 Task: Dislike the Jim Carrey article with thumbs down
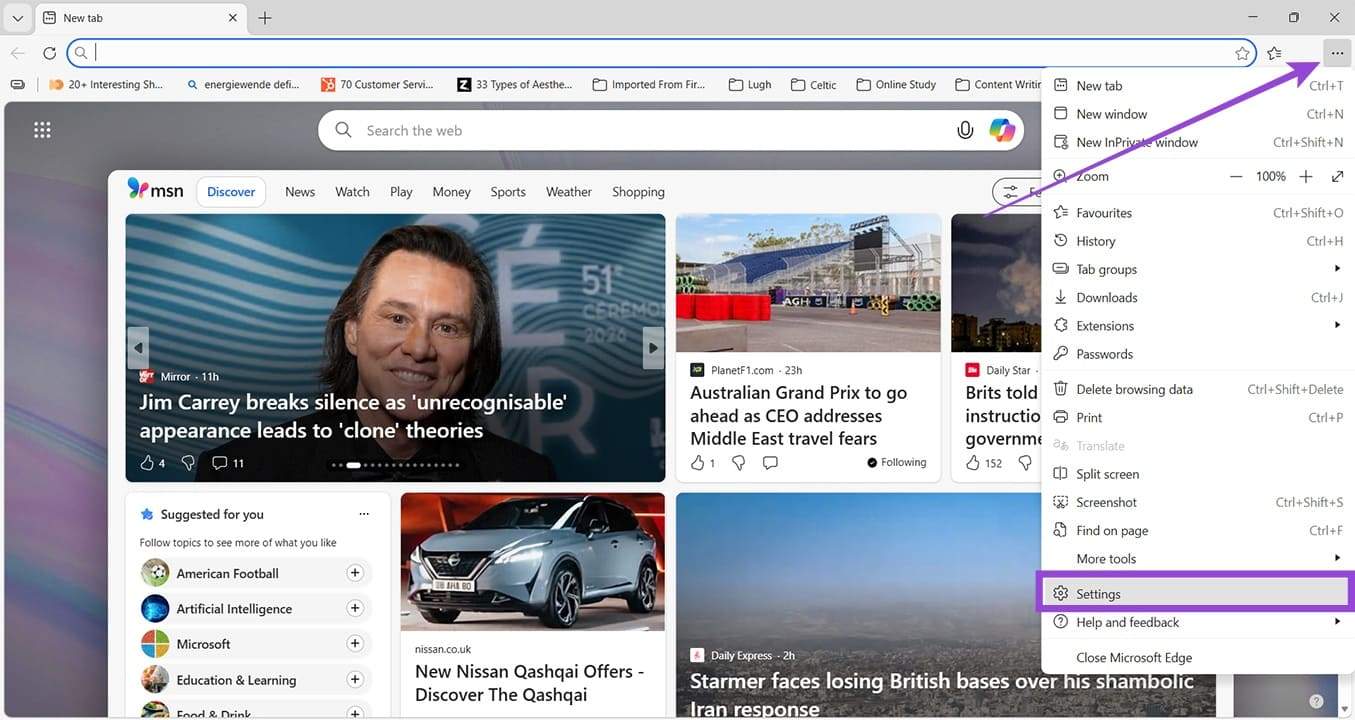tap(187, 462)
